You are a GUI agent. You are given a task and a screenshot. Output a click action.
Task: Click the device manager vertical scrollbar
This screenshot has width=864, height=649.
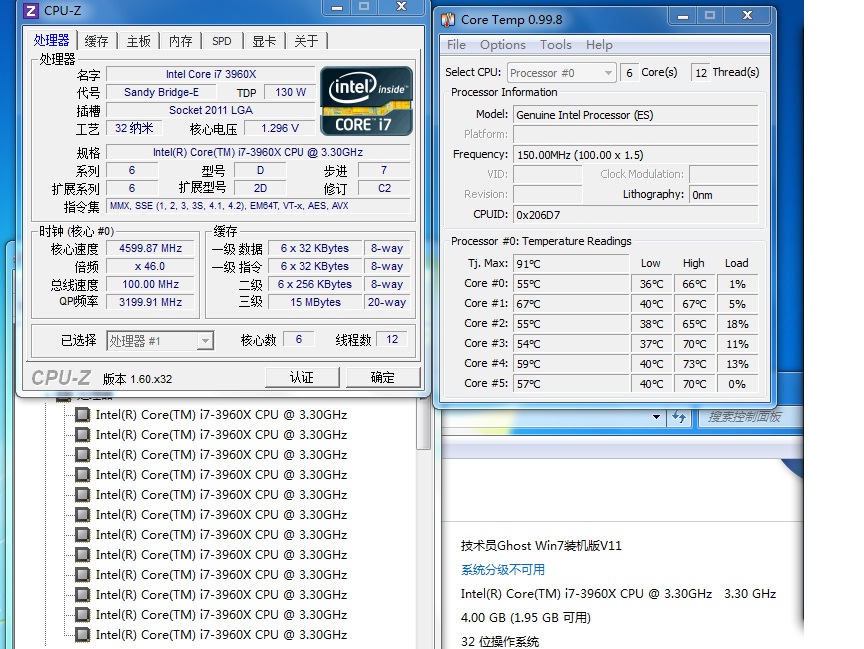coord(423,424)
